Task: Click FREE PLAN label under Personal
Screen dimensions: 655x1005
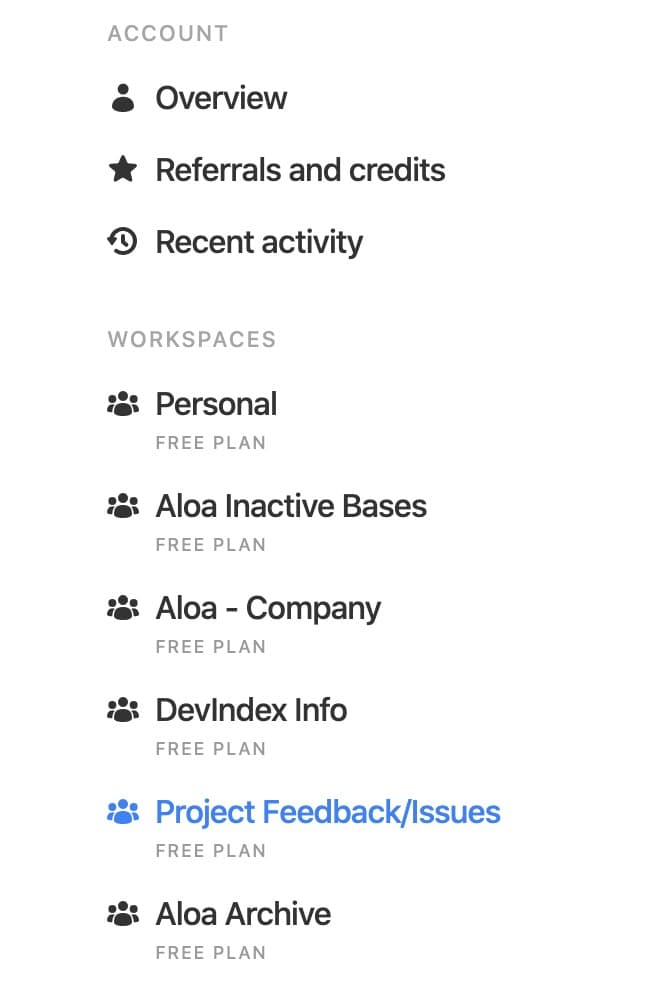Action: tap(210, 443)
